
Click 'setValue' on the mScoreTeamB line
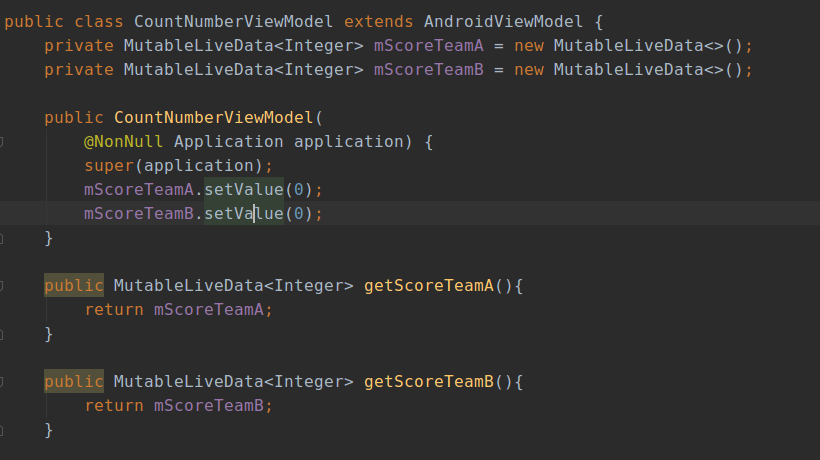point(244,214)
